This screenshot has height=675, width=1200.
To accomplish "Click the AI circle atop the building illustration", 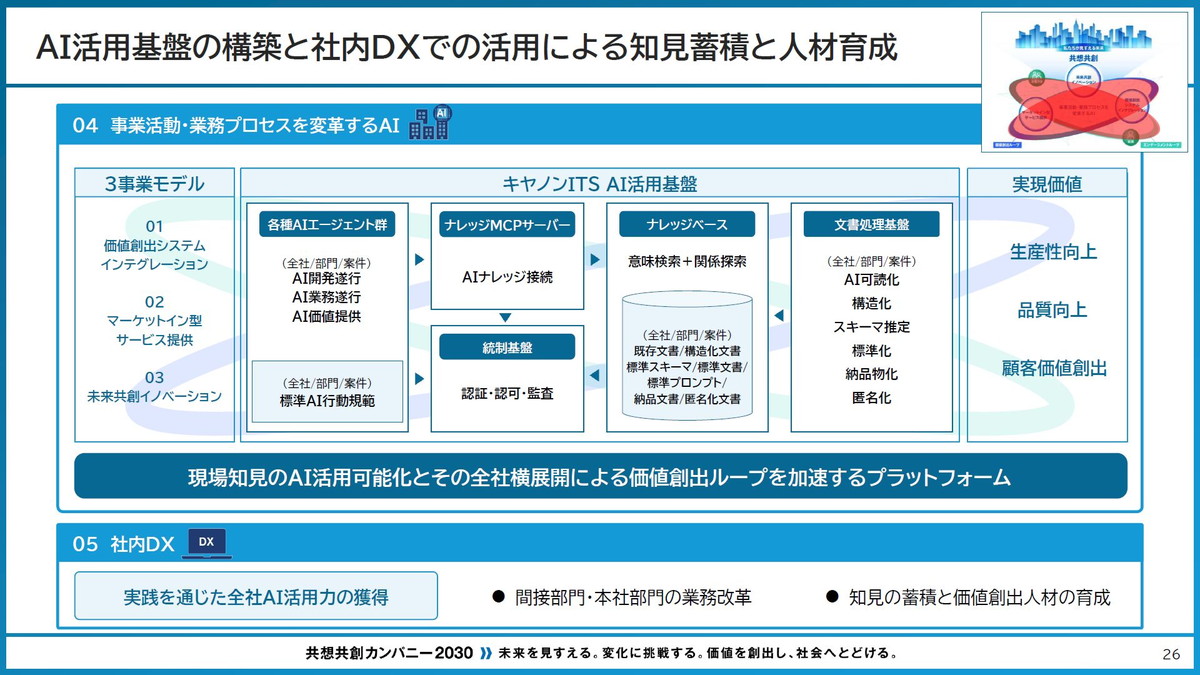I will point(443,113).
